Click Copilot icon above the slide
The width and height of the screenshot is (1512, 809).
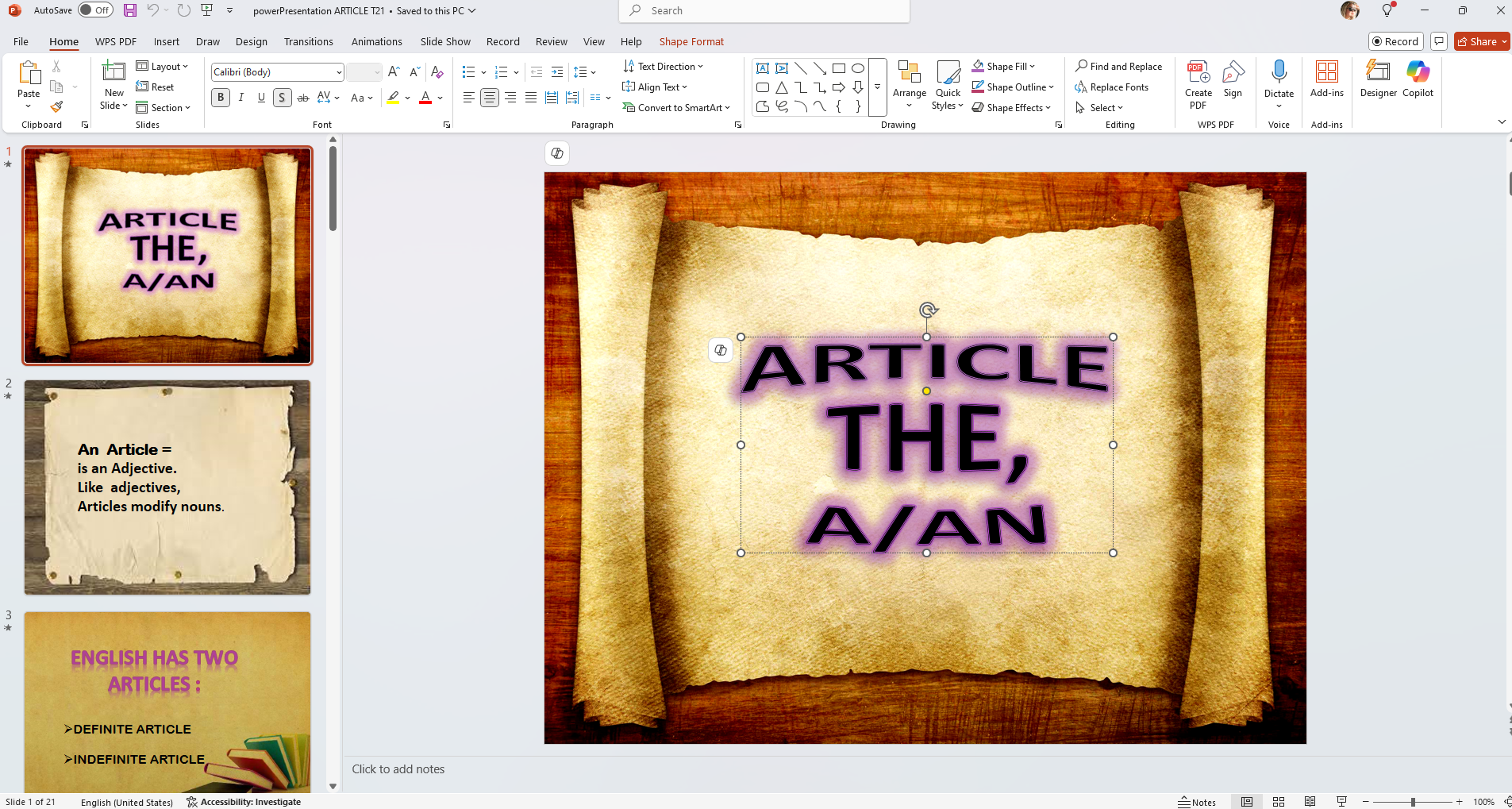coord(557,153)
